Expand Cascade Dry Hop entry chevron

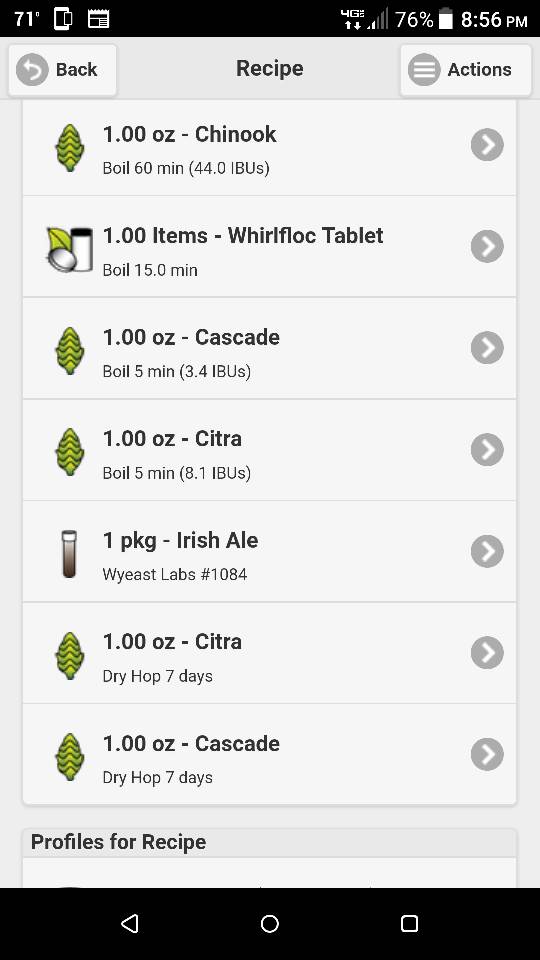click(487, 754)
